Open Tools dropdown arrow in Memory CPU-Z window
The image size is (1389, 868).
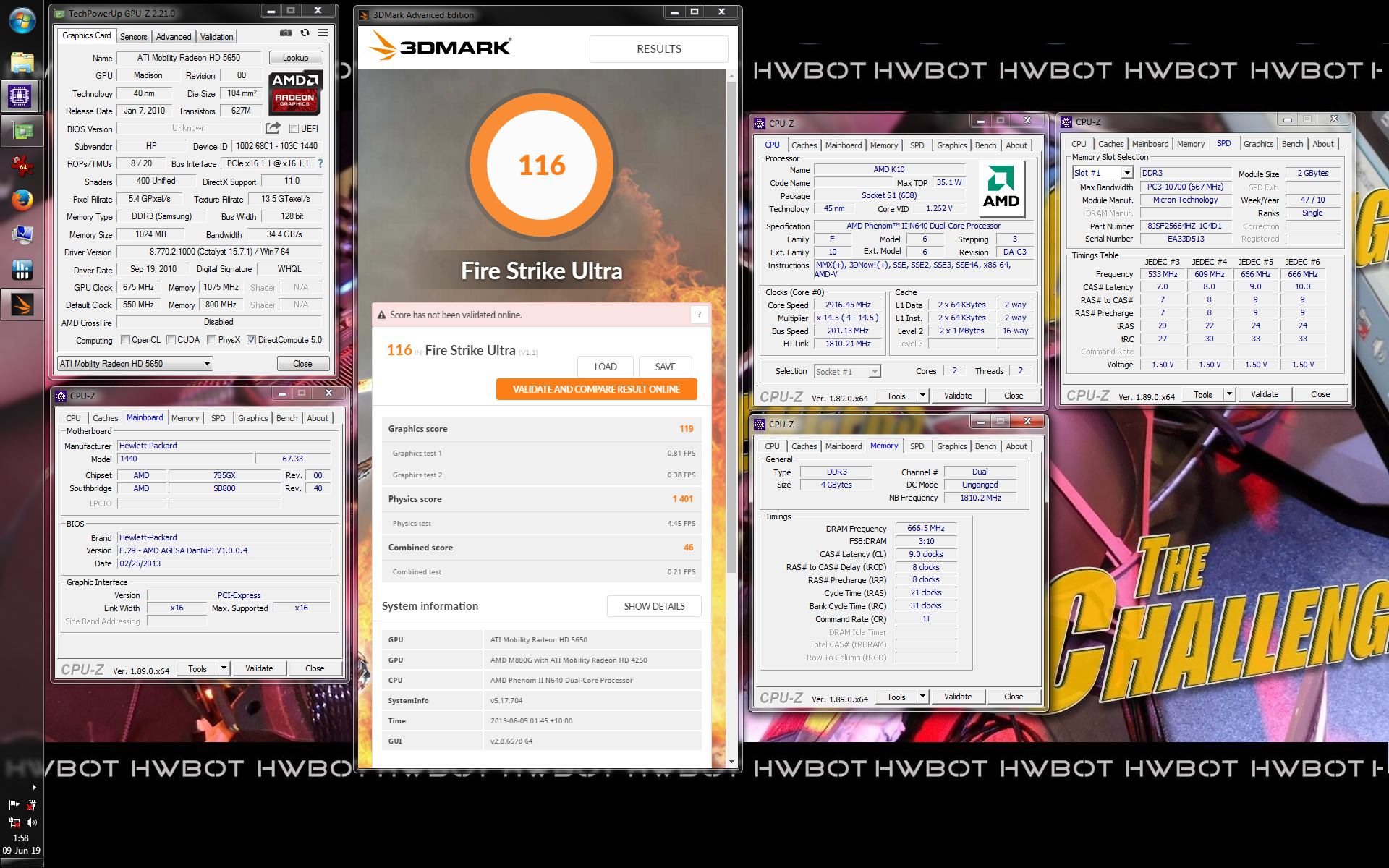click(x=922, y=697)
